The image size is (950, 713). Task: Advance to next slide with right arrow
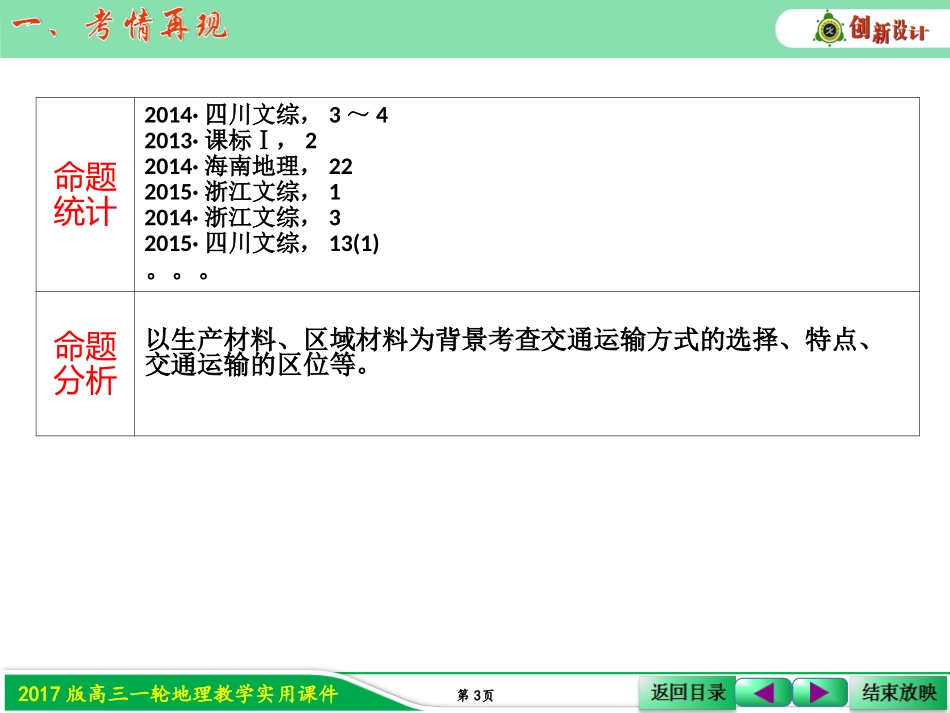pyautogui.click(x=820, y=692)
